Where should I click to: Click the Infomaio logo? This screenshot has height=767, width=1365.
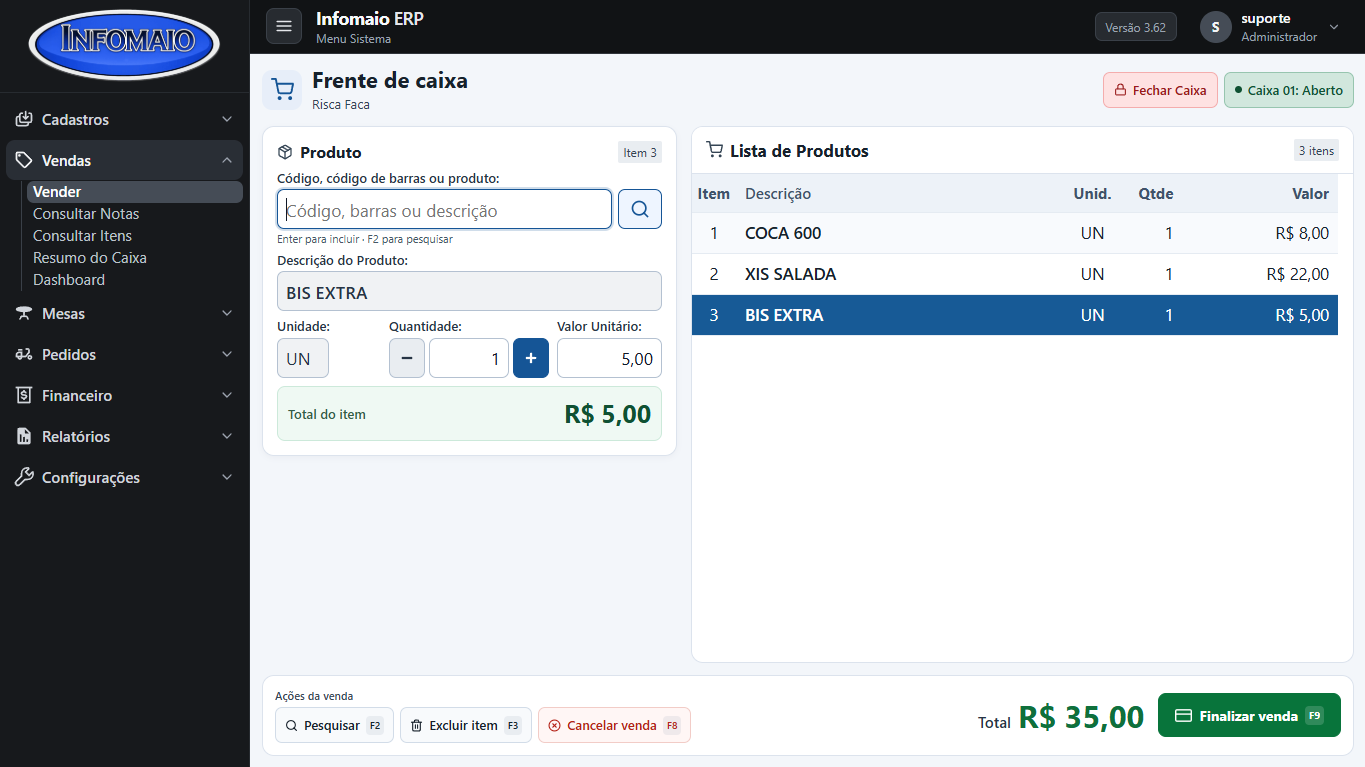pos(125,46)
